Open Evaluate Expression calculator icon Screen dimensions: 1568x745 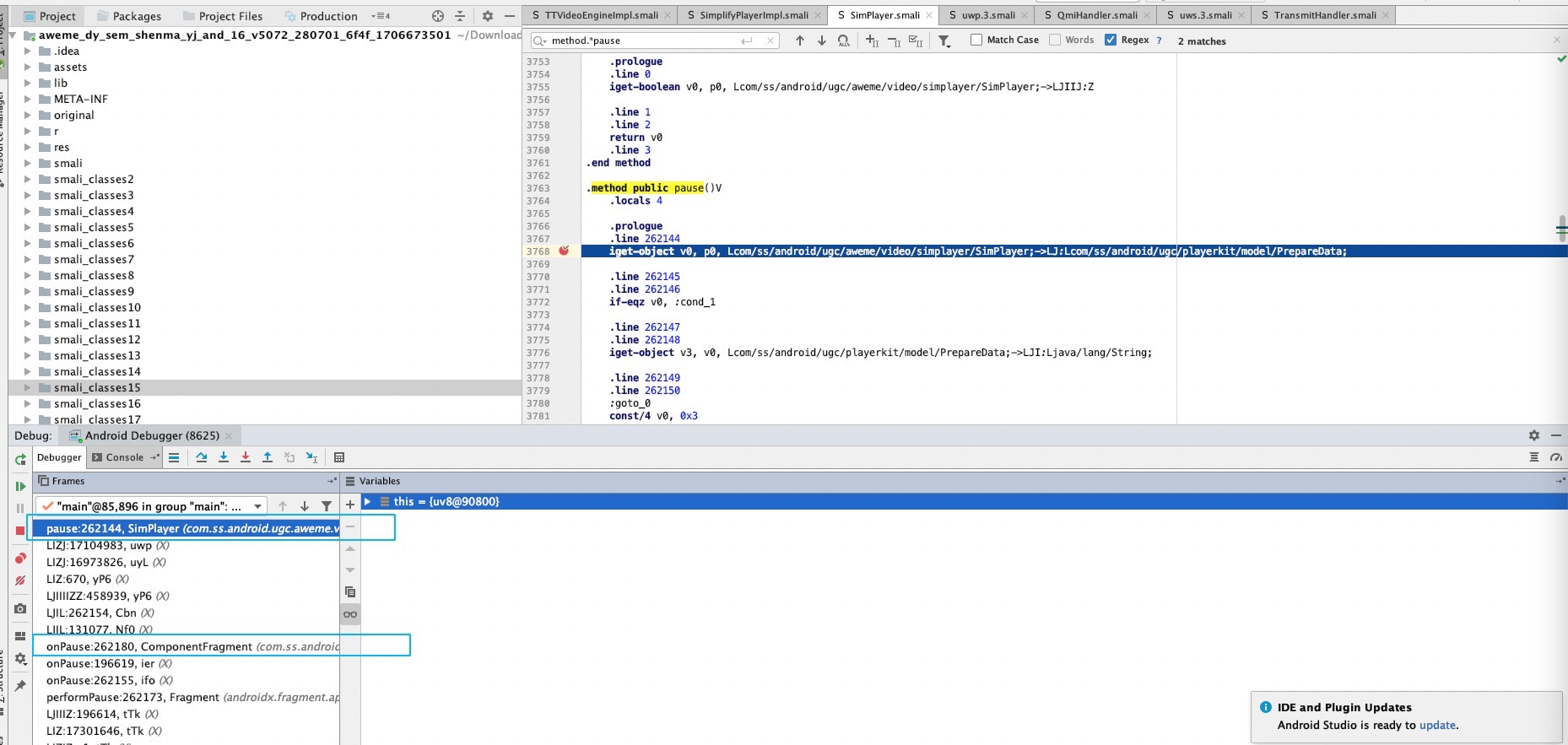coord(339,457)
